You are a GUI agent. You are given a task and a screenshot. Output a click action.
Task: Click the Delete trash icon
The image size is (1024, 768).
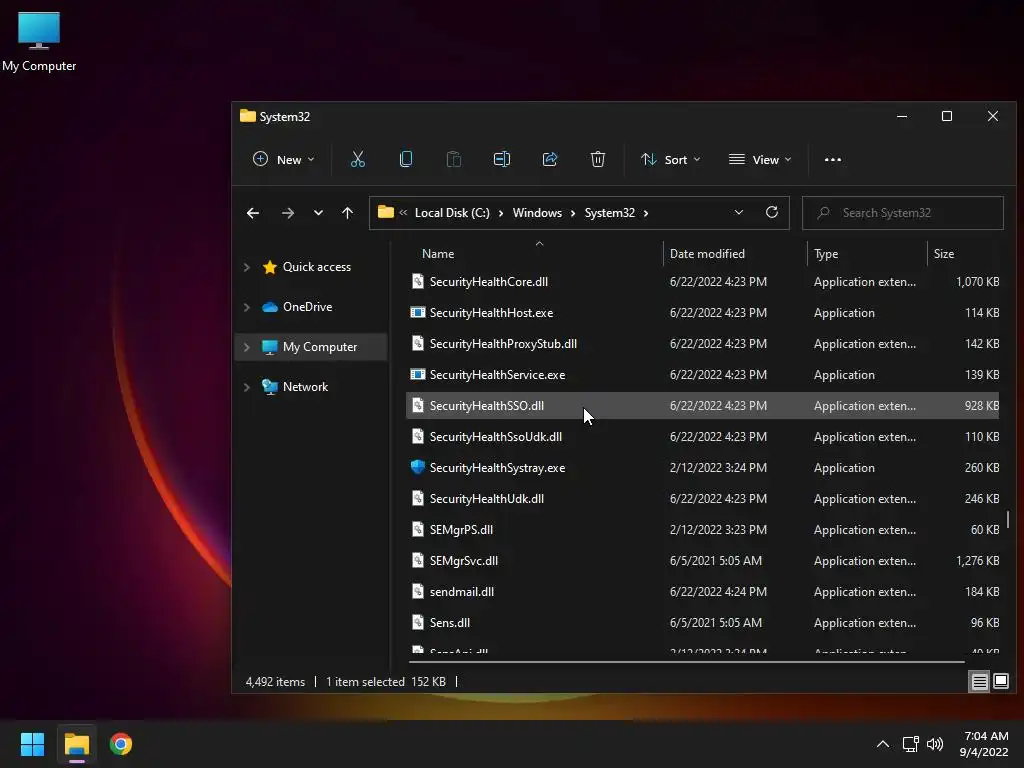point(598,159)
